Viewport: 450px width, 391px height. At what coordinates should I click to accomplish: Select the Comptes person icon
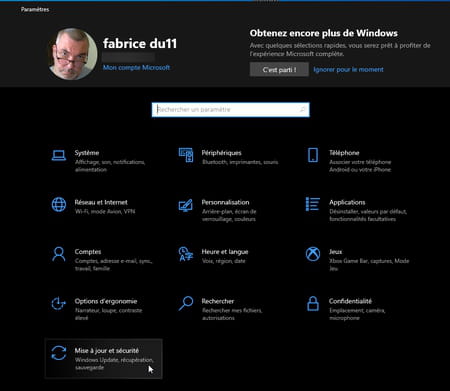[59, 254]
